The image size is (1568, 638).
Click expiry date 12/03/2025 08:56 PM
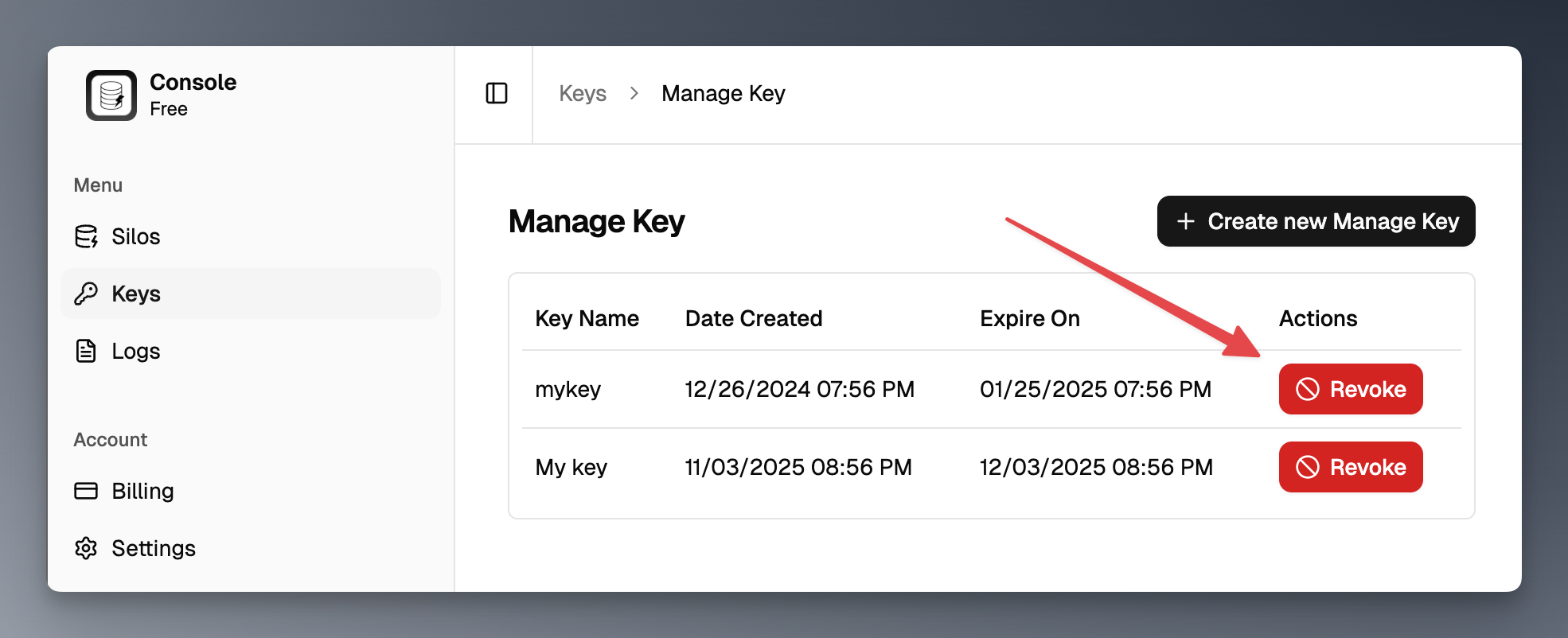pyautogui.click(x=1096, y=467)
